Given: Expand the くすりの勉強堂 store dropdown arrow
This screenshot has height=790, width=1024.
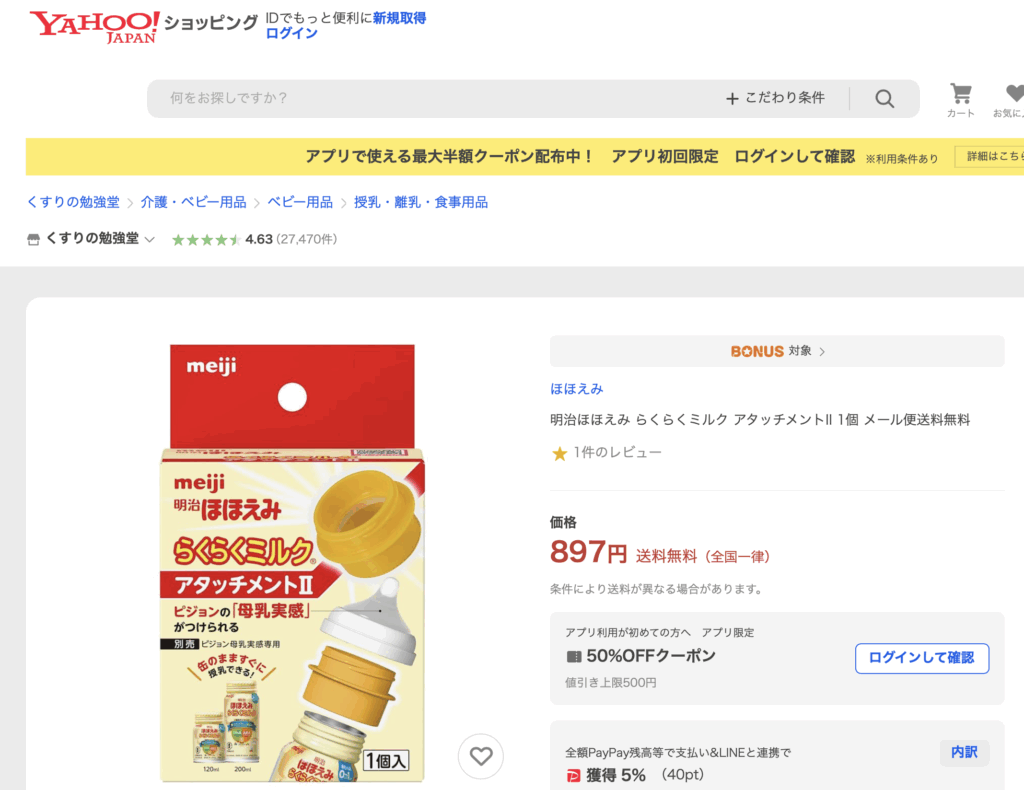Looking at the screenshot, I should pyautogui.click(x=150, y=240).
